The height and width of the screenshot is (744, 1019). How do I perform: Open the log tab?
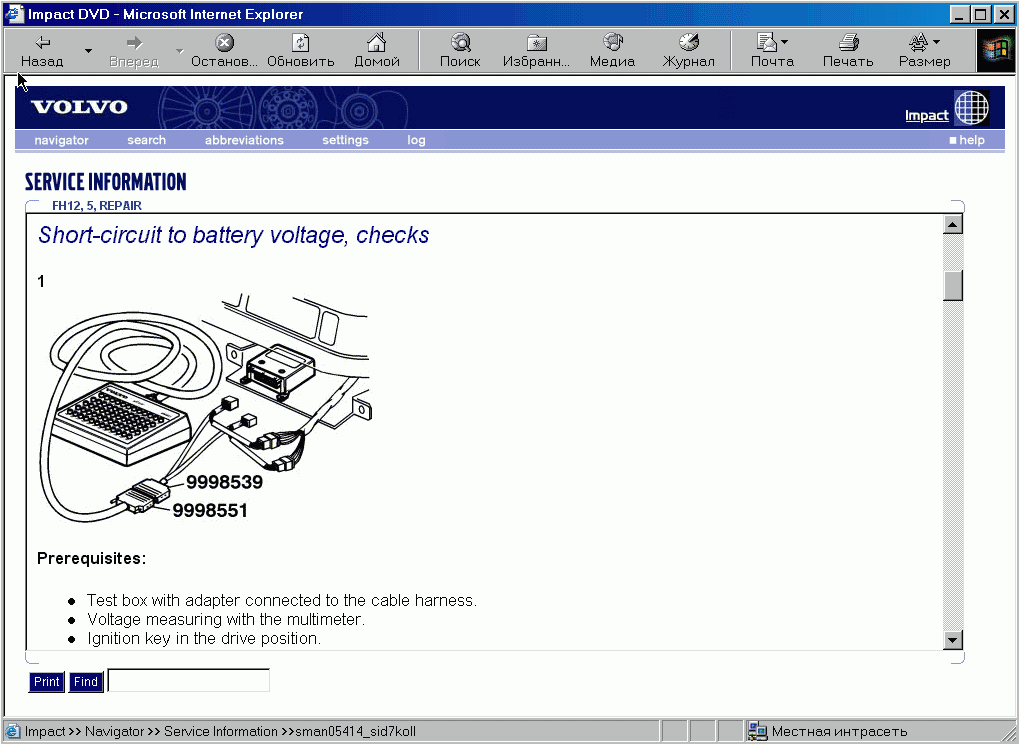point(417,140)
